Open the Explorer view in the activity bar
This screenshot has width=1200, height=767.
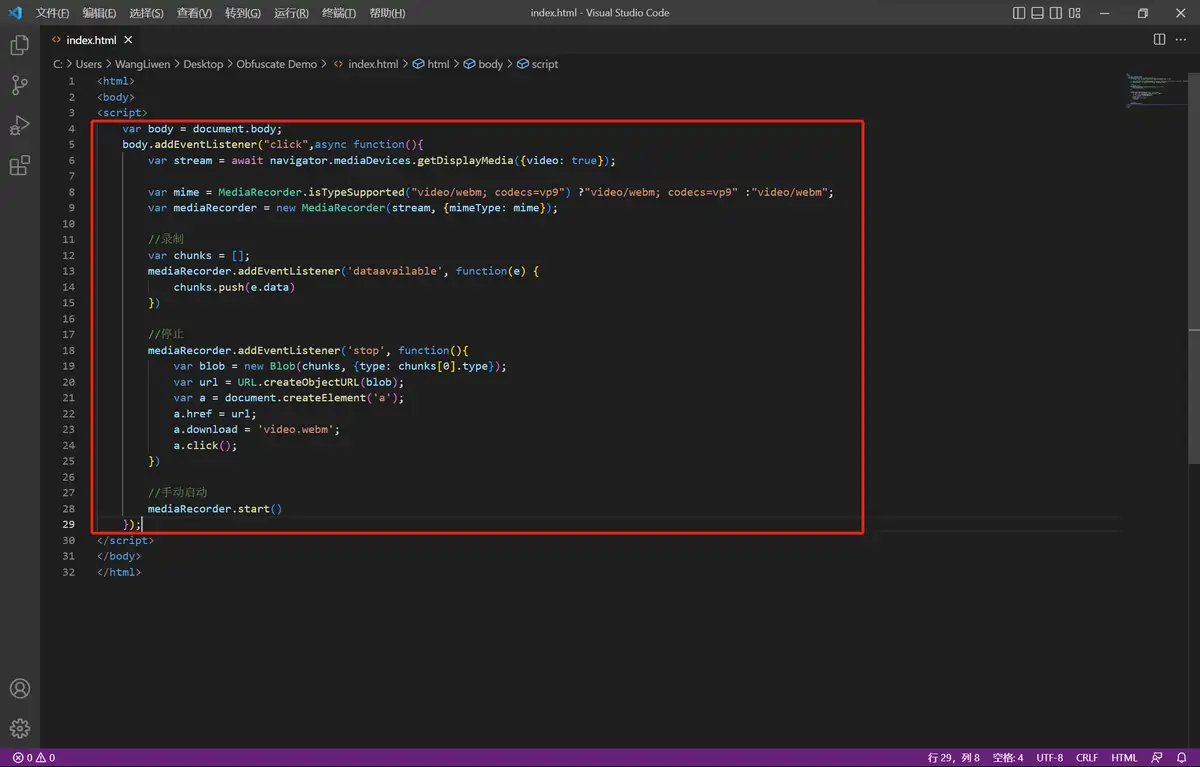click(19, 45)
